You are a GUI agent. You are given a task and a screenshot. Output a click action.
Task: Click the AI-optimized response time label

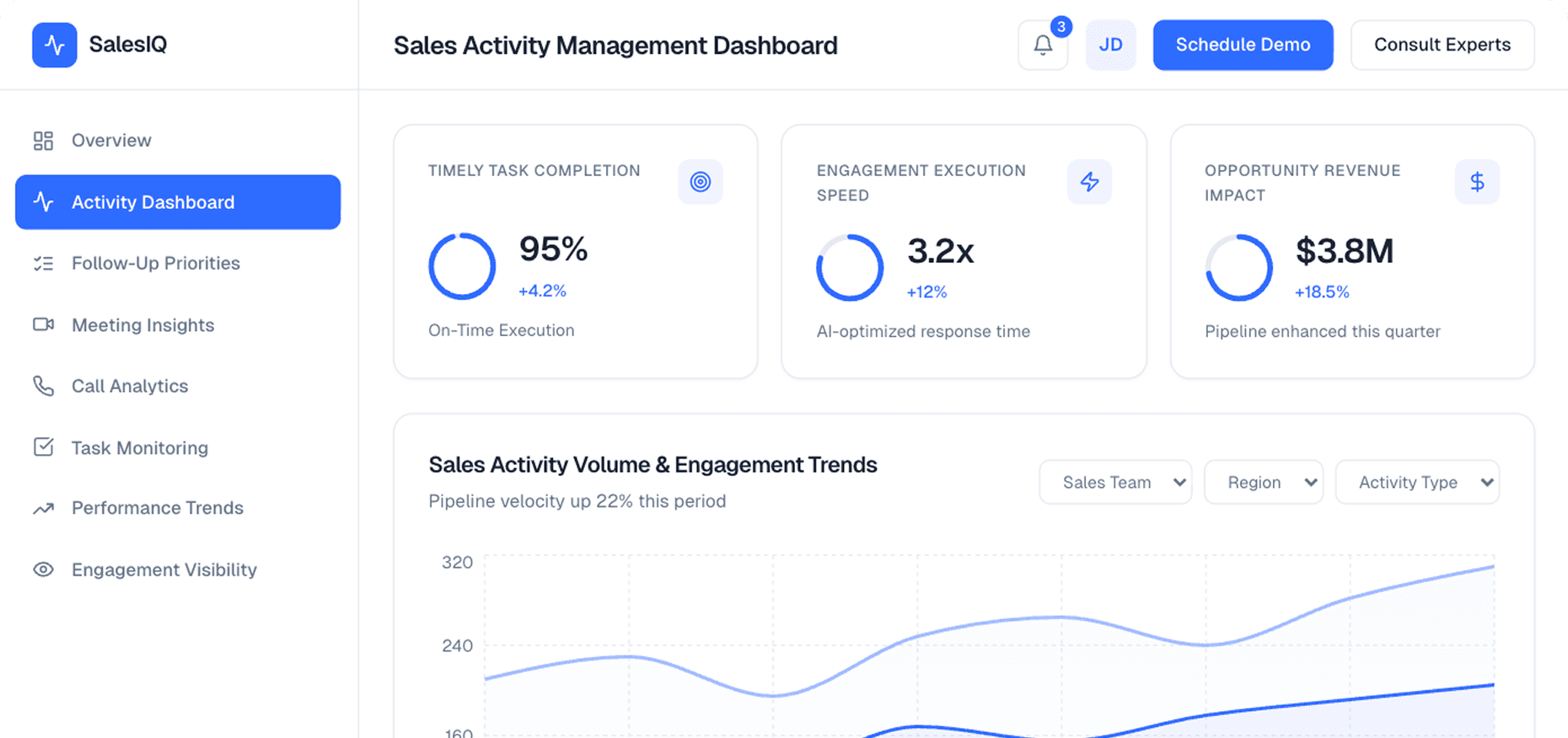click(x=923, y=331)
